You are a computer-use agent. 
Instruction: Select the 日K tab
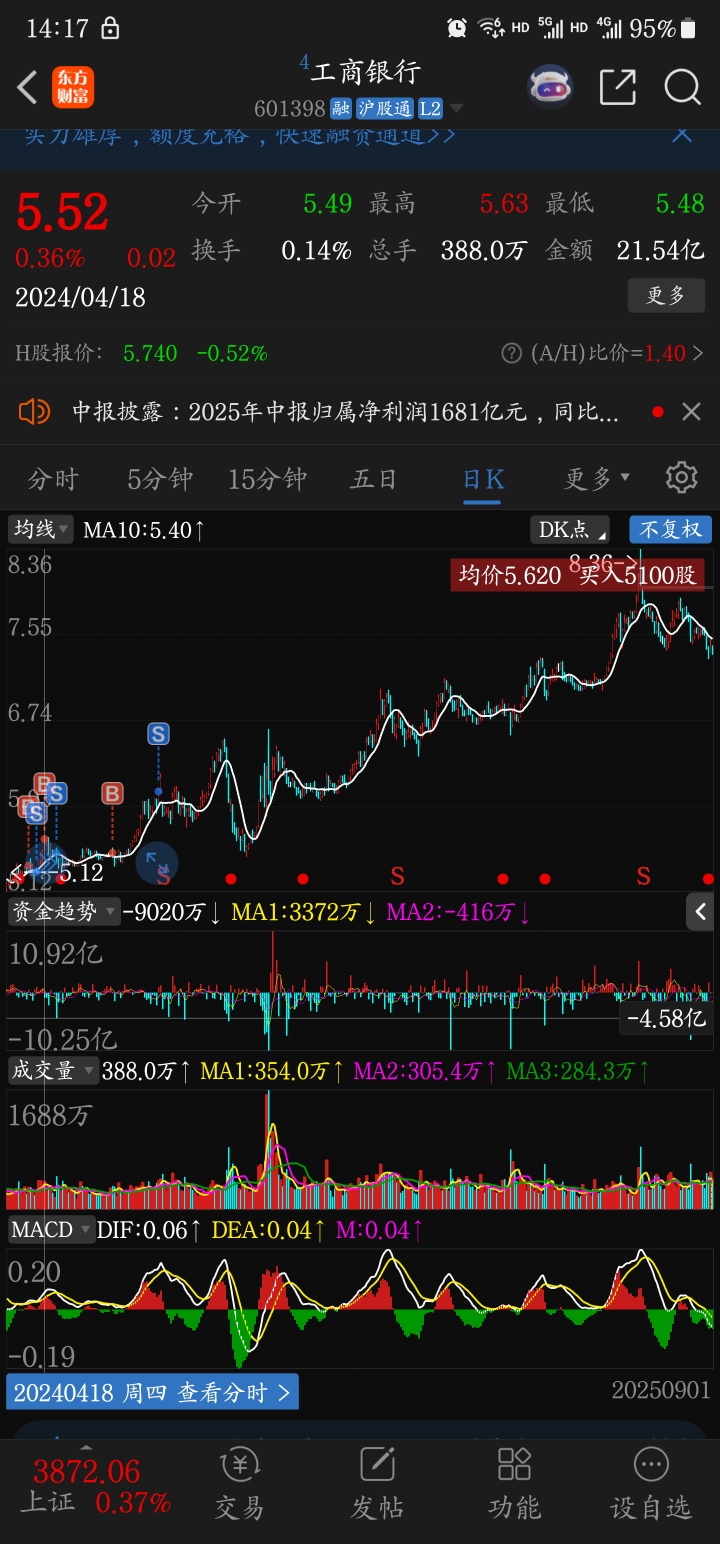click(x=483, y=479)
